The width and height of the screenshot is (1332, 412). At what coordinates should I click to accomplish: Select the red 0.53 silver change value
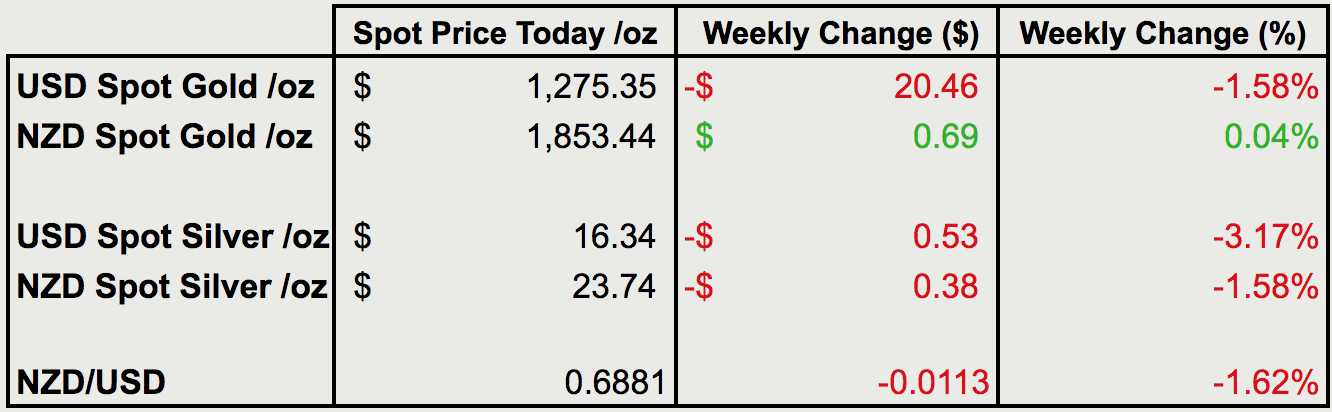(x=948, y=237)
